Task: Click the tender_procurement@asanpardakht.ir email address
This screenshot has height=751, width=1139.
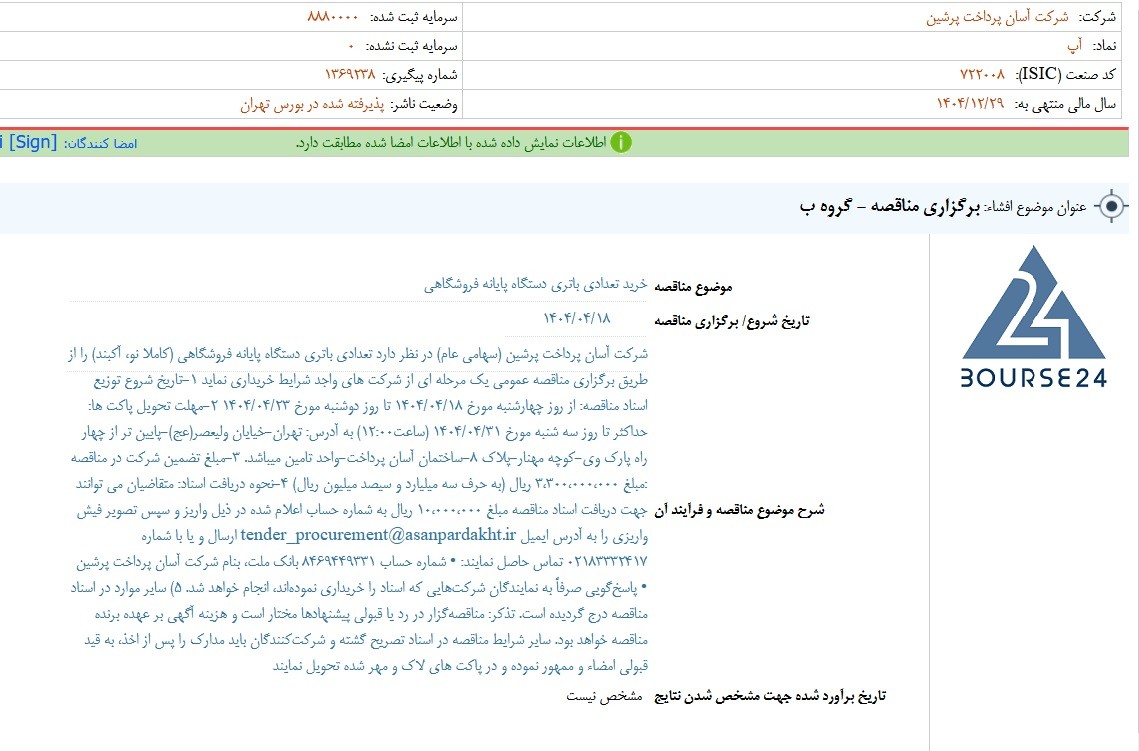Action: coord(378,535)
